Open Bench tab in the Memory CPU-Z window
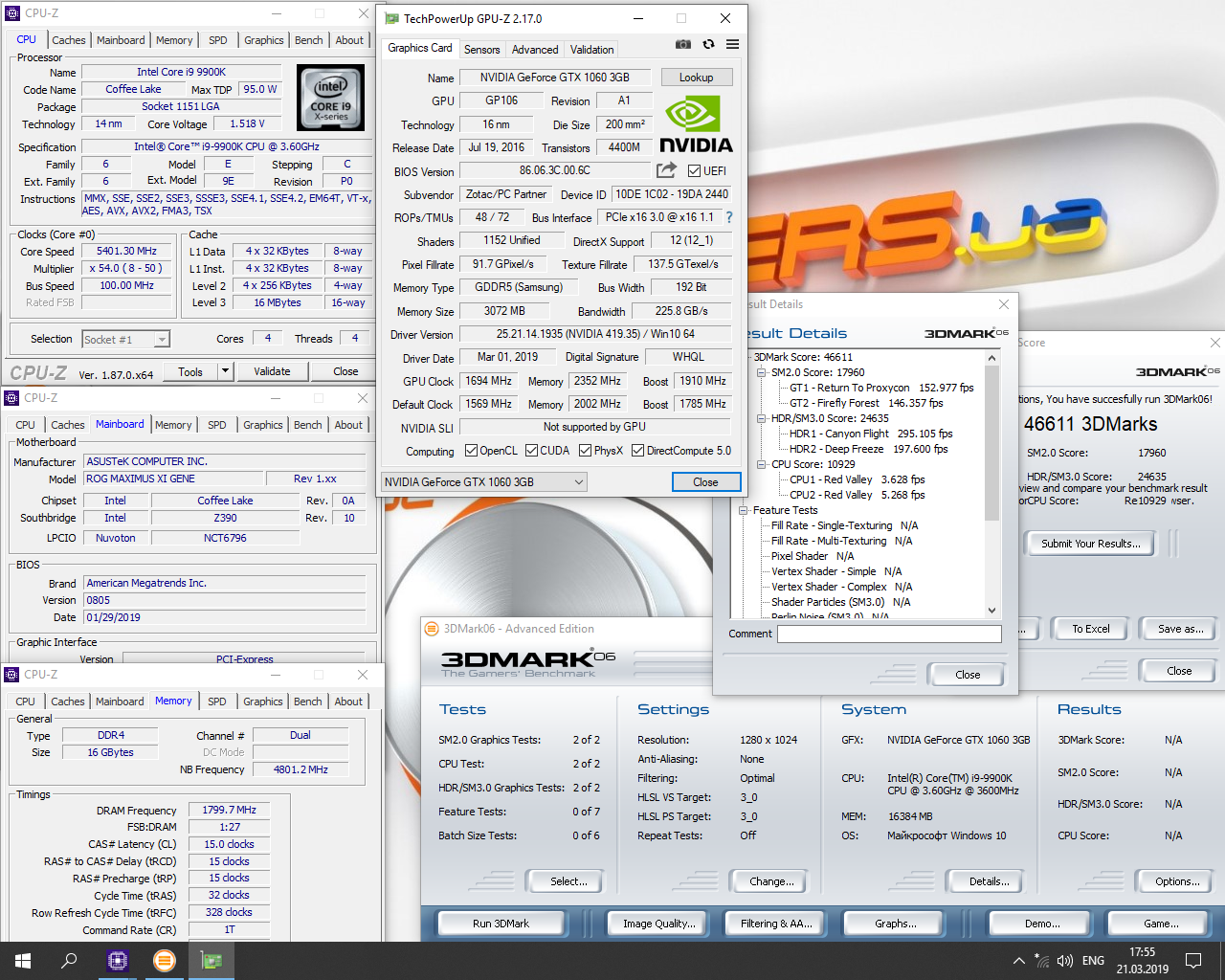Viewport: 1225px width, 980px height. click(308, 702)
